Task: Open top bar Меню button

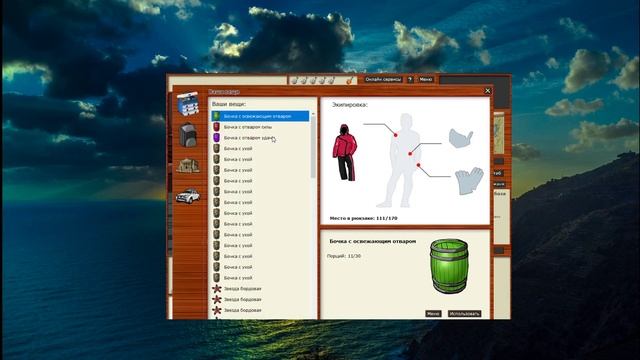Action: coord(425,80)
